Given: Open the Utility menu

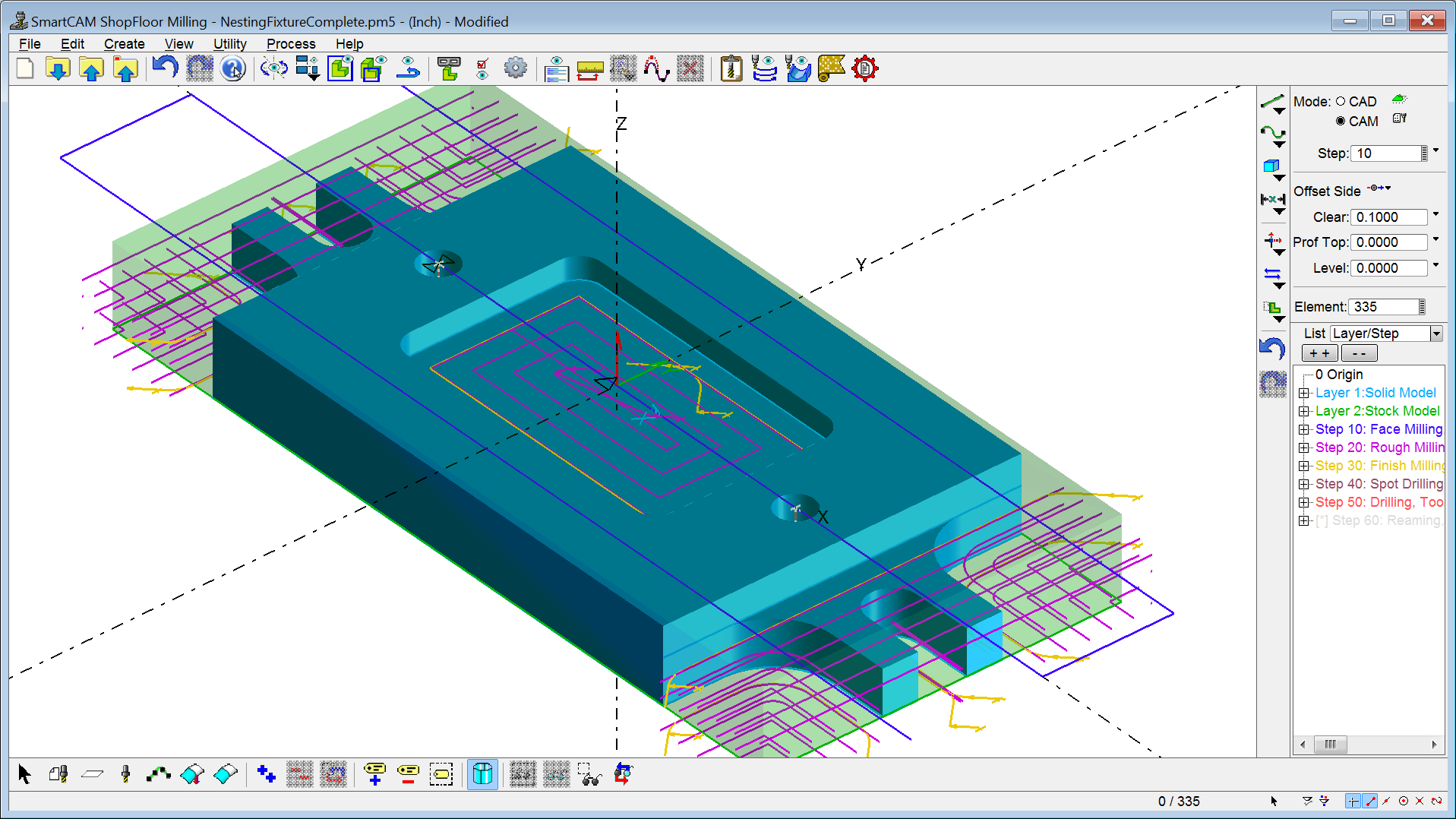Looking at the screenshot, I should 229,44.
